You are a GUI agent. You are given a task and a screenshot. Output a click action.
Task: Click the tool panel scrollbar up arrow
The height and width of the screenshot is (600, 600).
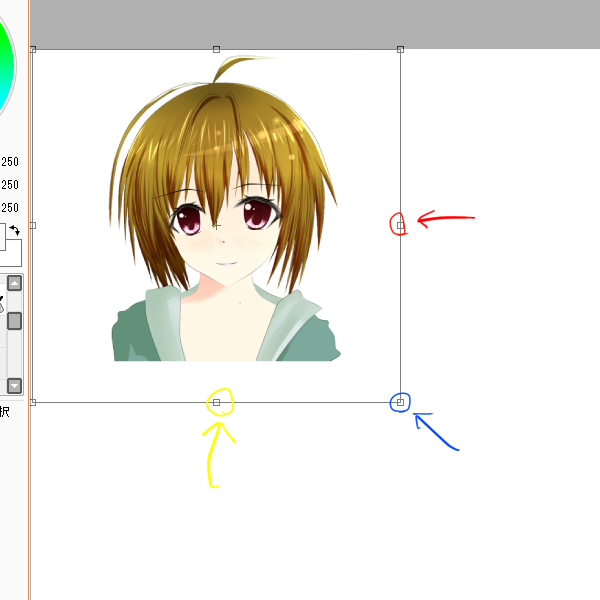point(15,284)
